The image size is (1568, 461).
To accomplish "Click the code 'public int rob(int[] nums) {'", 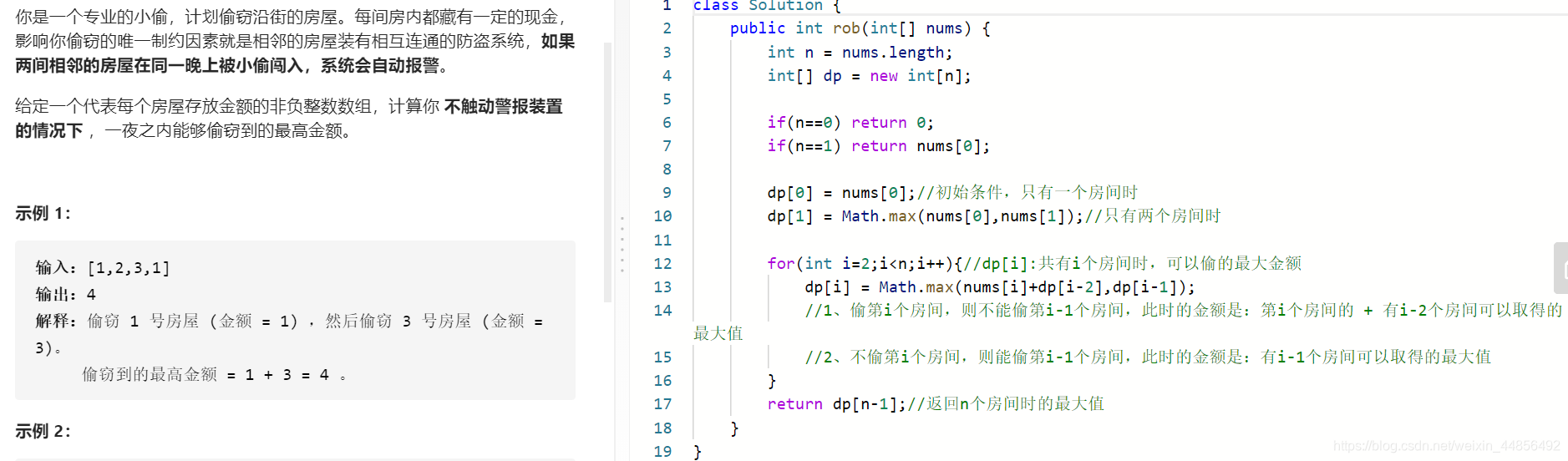I will [860, 28].
